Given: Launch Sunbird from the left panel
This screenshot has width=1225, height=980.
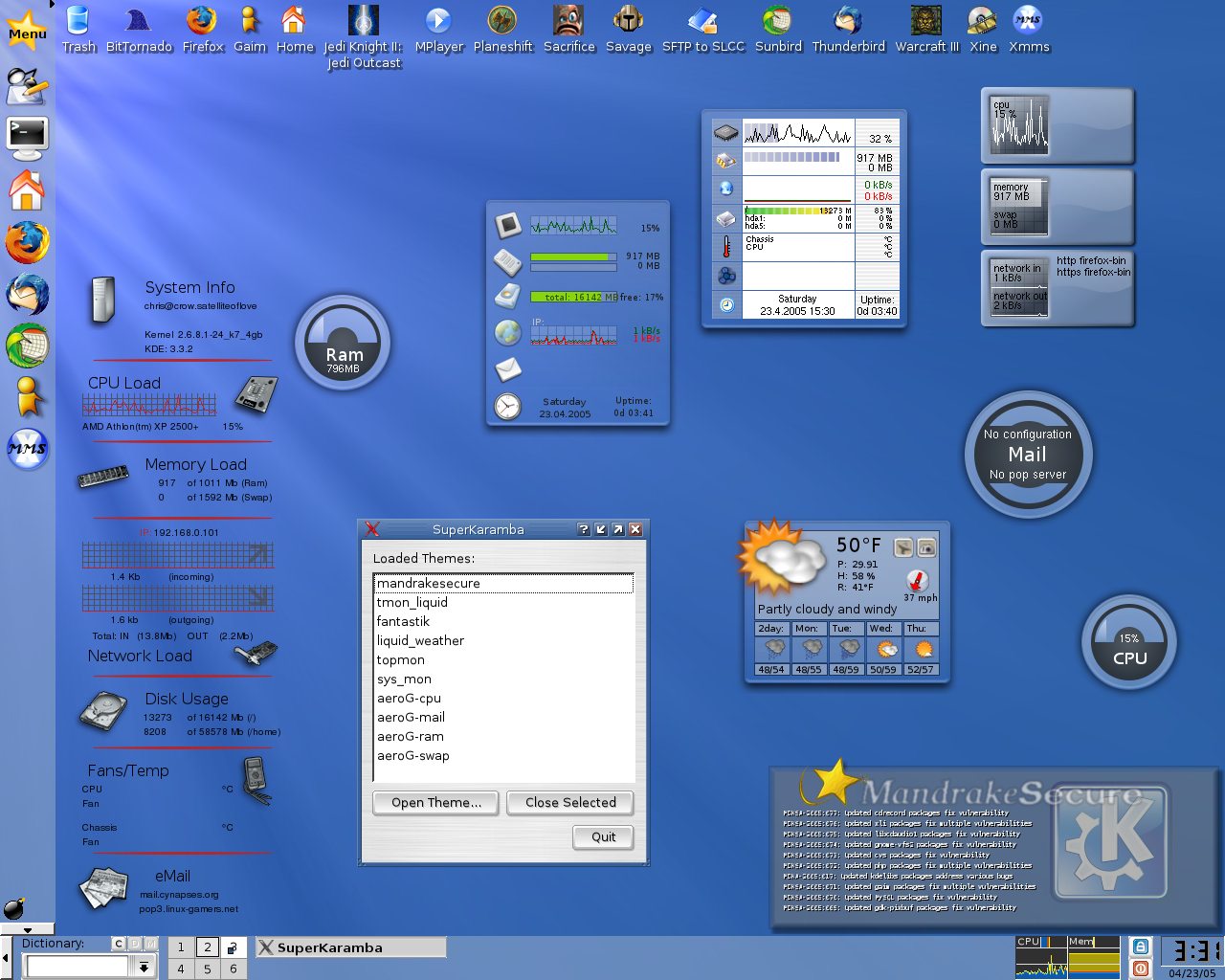Looking at the screenshot, I should pos(27,345).
